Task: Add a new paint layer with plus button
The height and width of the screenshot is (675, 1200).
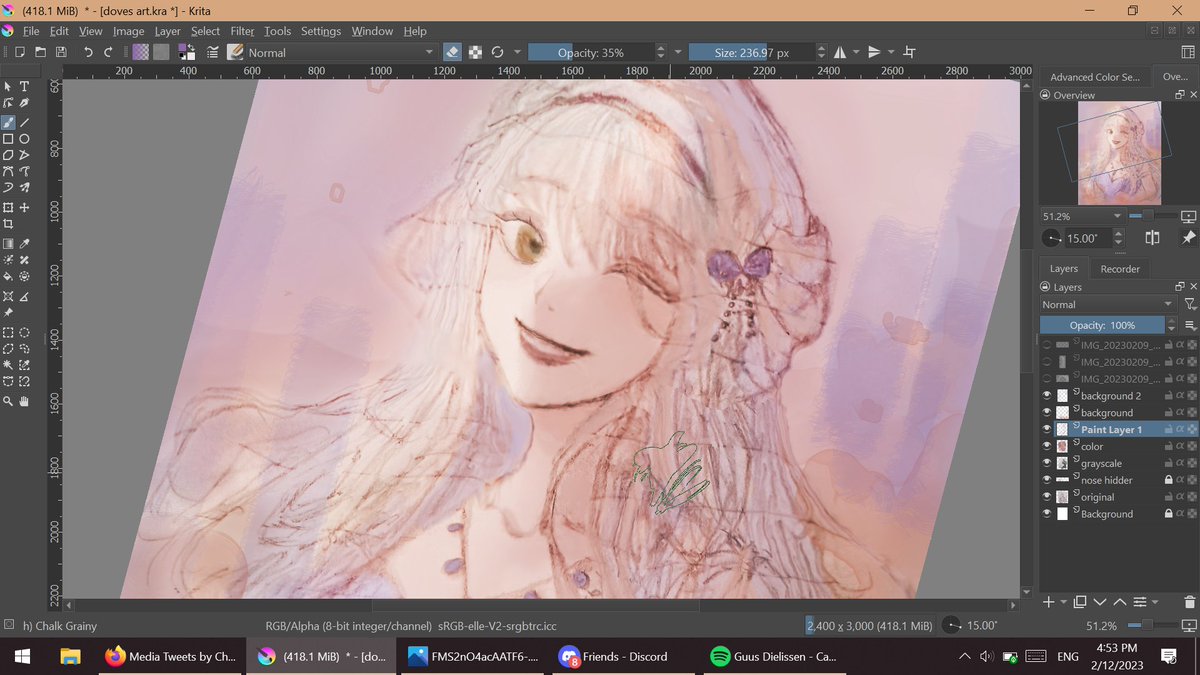Action: click(x=1048, y=602)
